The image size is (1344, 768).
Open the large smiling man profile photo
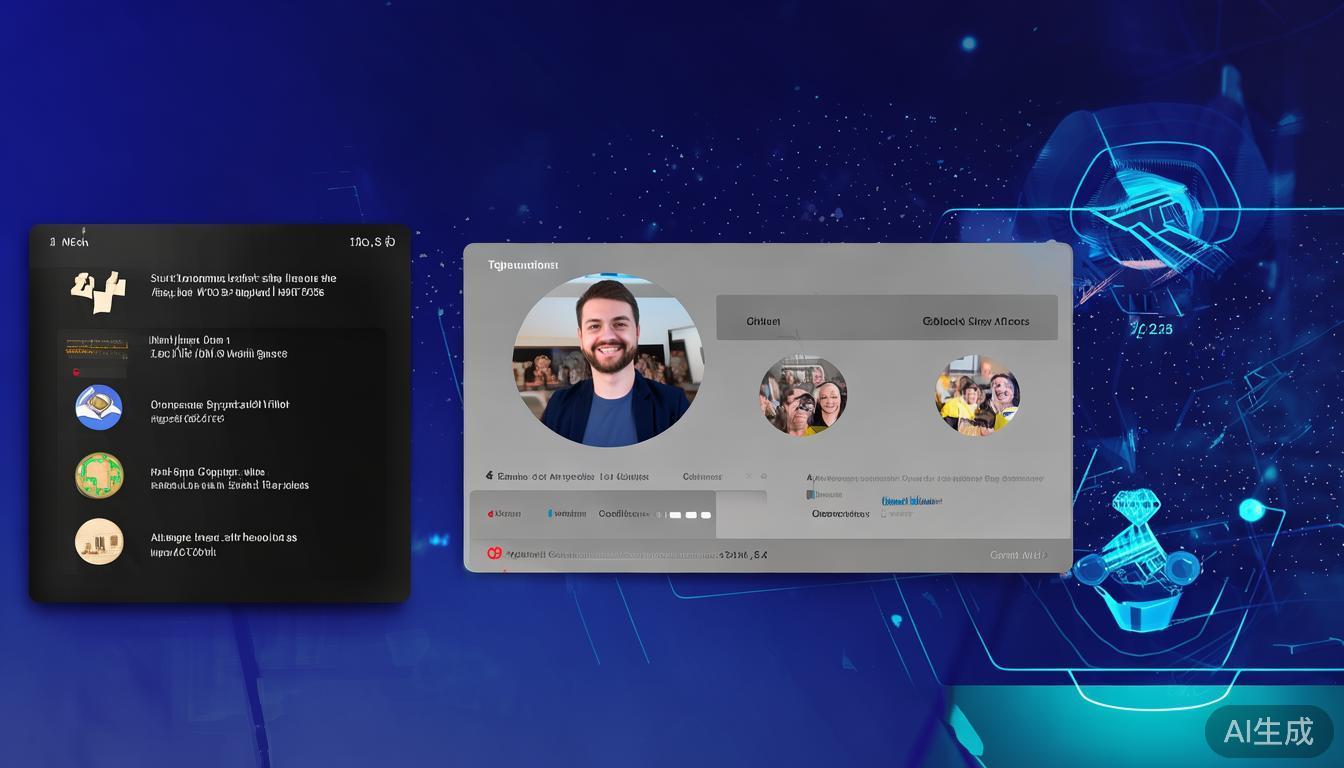click(x=608, y=361)
